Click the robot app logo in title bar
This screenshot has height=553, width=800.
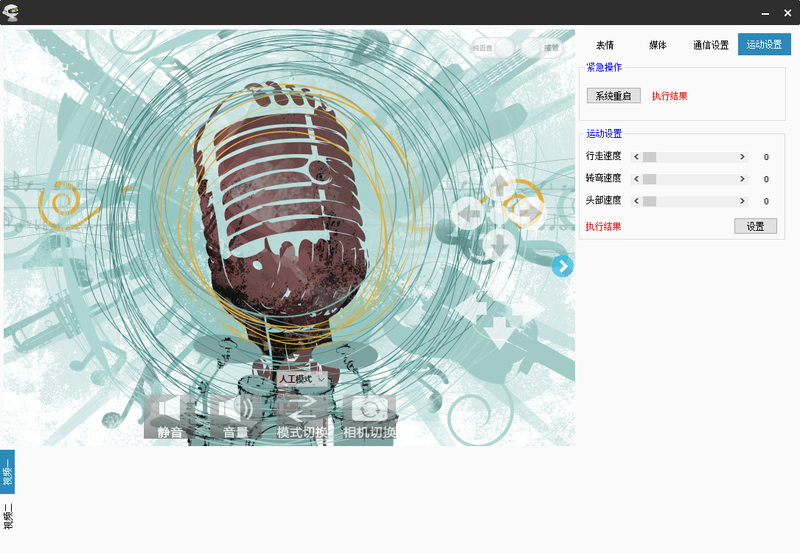[x=10, y=12]
